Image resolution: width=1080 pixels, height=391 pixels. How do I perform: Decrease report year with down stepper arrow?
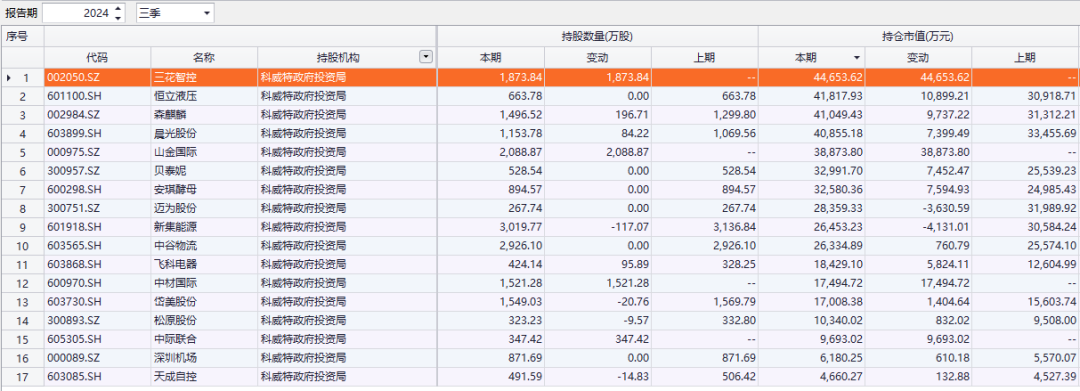tap(118, 17)
